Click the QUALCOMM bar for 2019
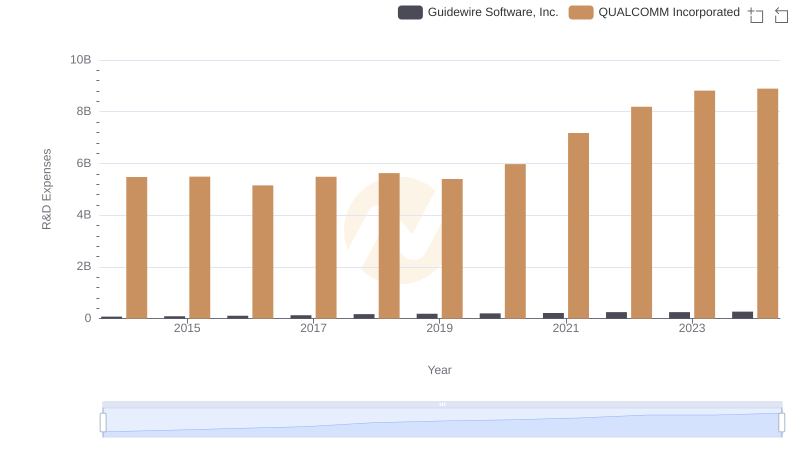The width and height of the screenshot is (800, 461). click(x=452, y=249)
